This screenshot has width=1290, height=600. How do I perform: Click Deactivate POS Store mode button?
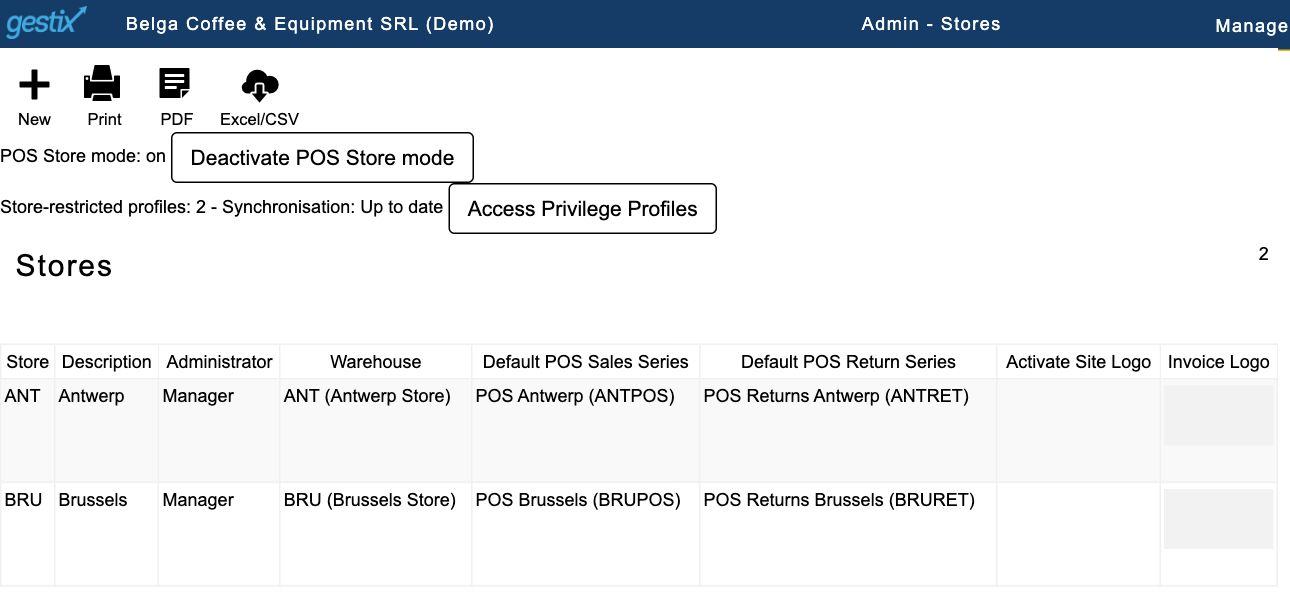tap(322, 158)
